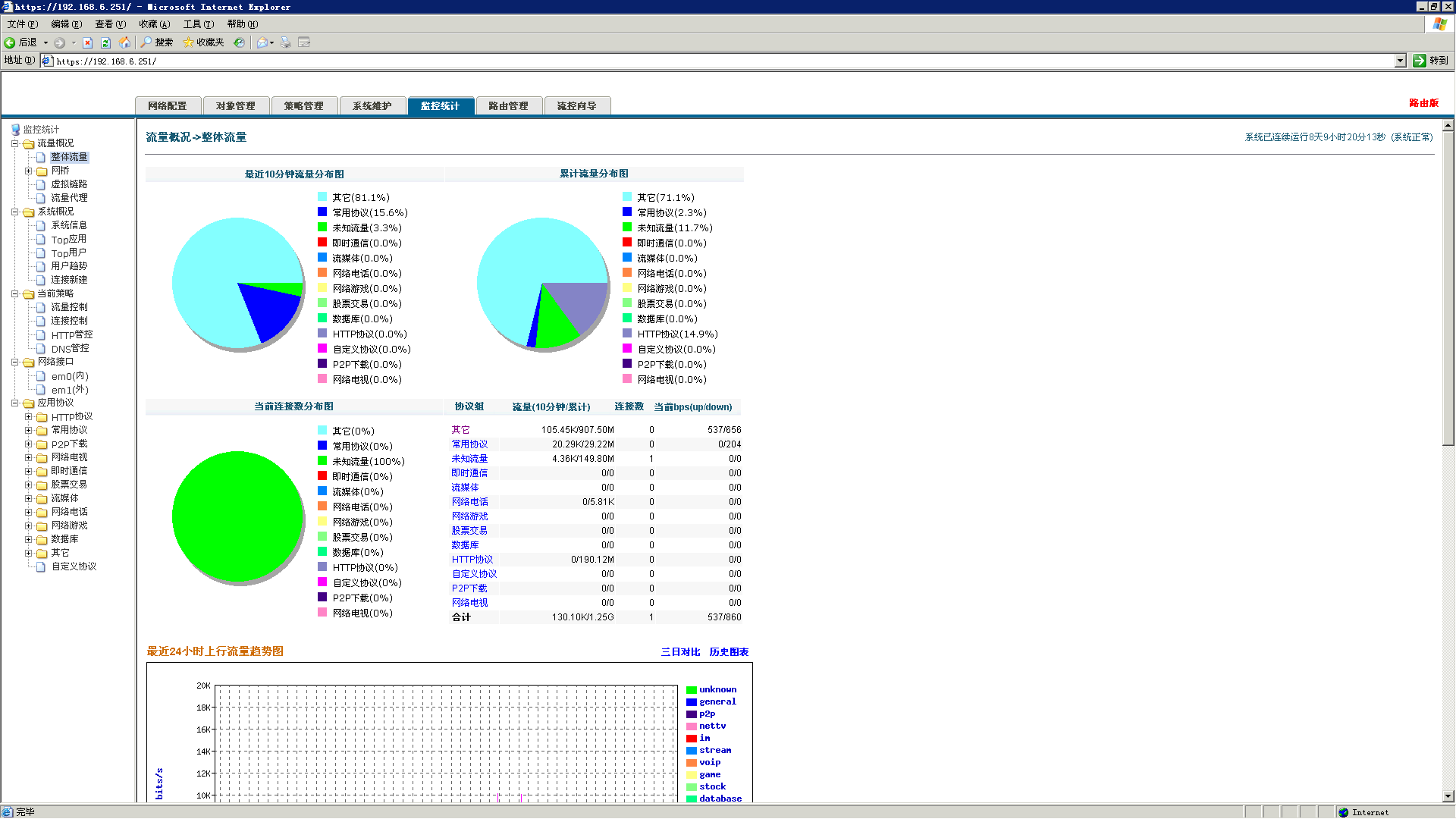
Task: Click the page scrollbar up arrow
Action: pyautogui.click(x=1448, y=125)
